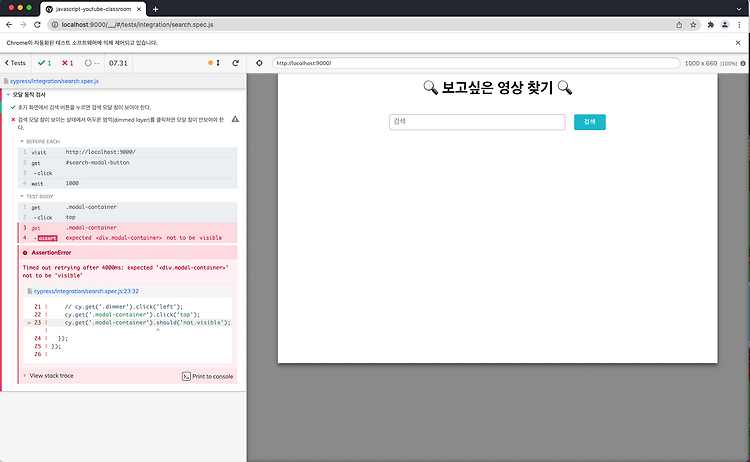Open the cypress/integration/search.spec.js spec link
The height and width of the screenshot is (462, 750).
coord(54,81)
